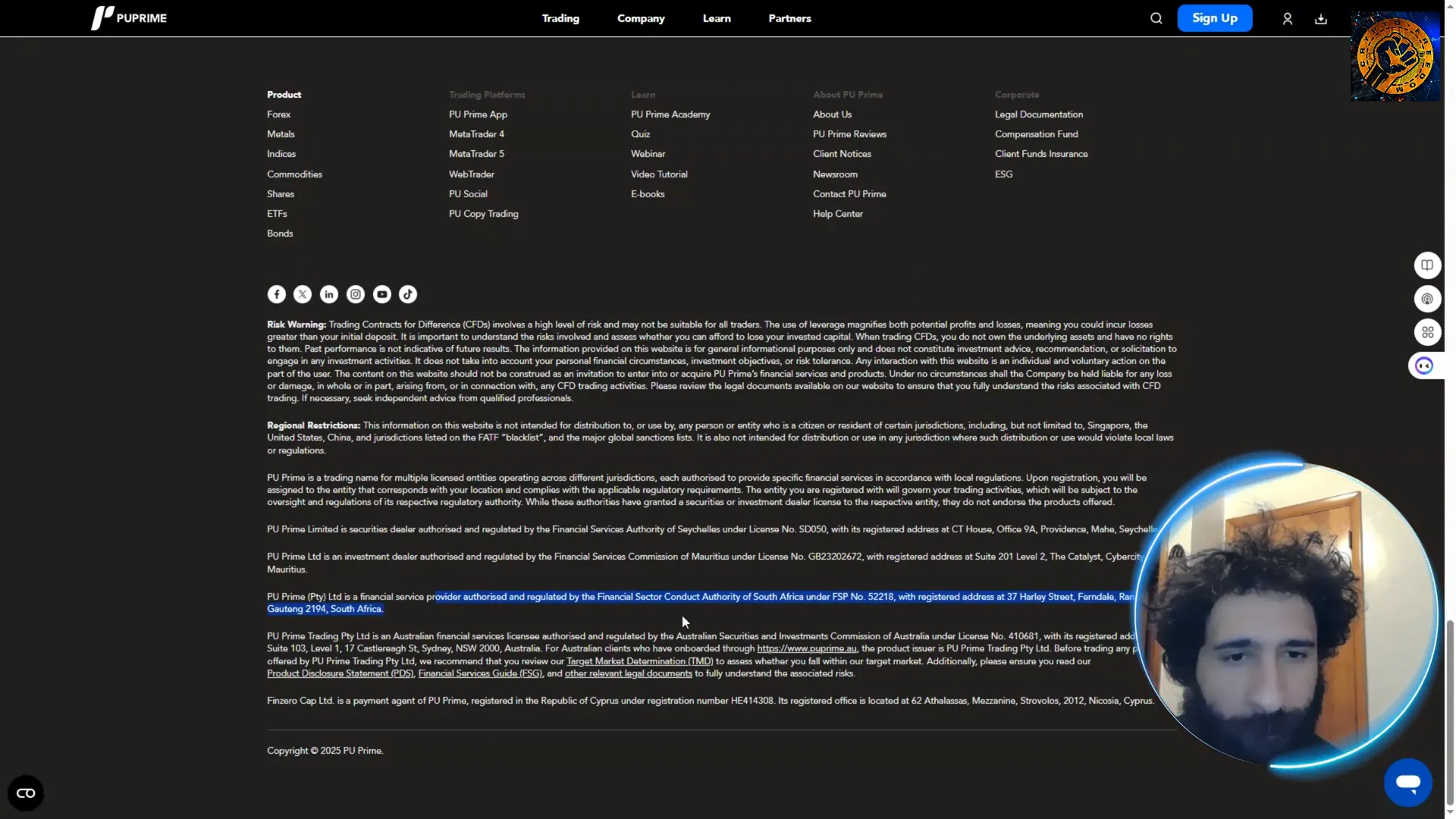Open the PU Prime Reviews link
This screenshot has width=1456, height=819.
coord(849,134)
